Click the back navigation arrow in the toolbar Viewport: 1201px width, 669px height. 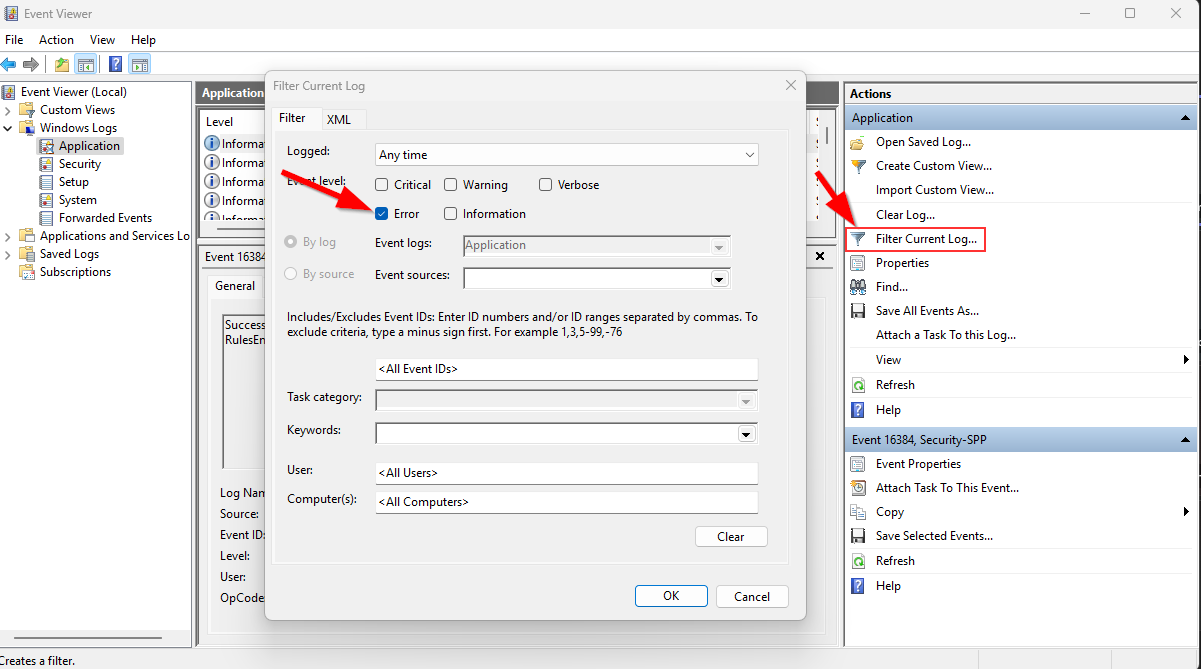(10, 64)
